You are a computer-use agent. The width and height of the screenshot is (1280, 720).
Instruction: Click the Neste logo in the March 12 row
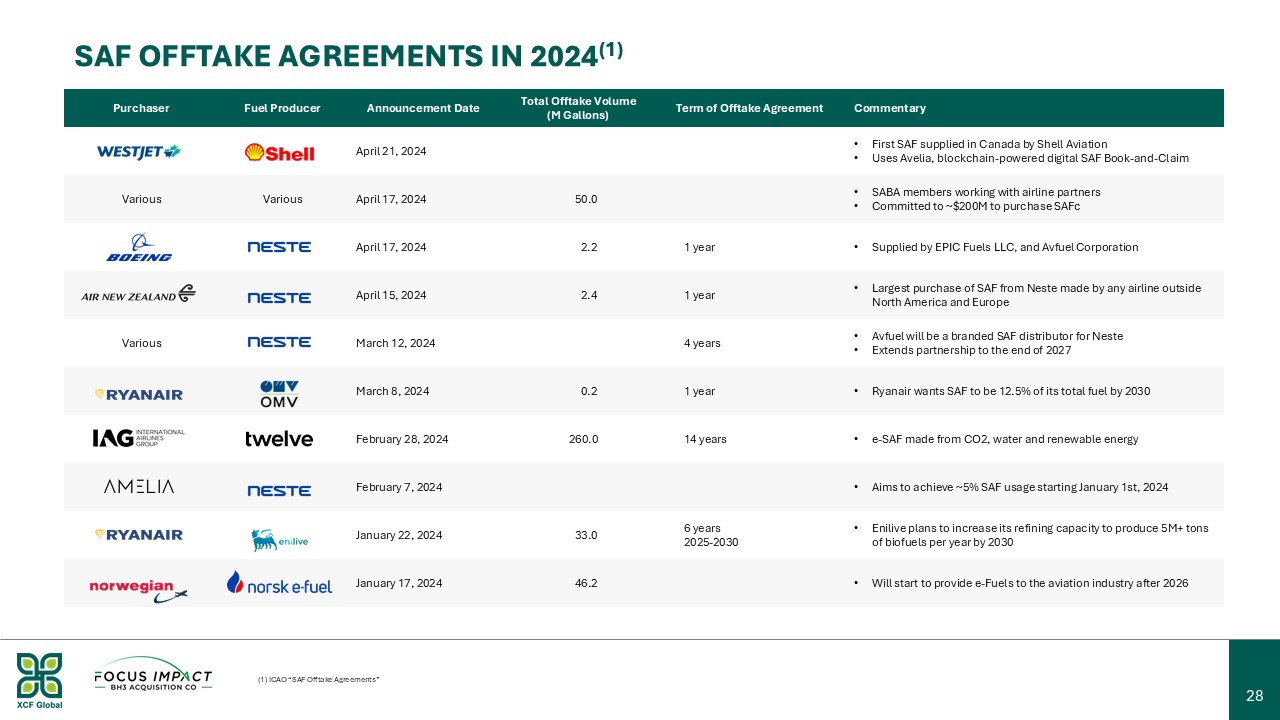[279, 342]
